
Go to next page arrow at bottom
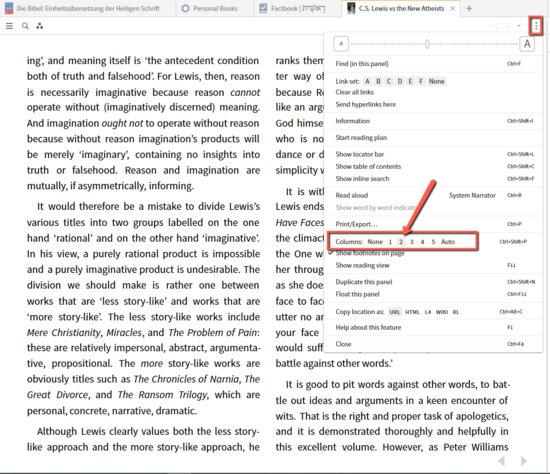pyautogui.click(x=524, y=461)
